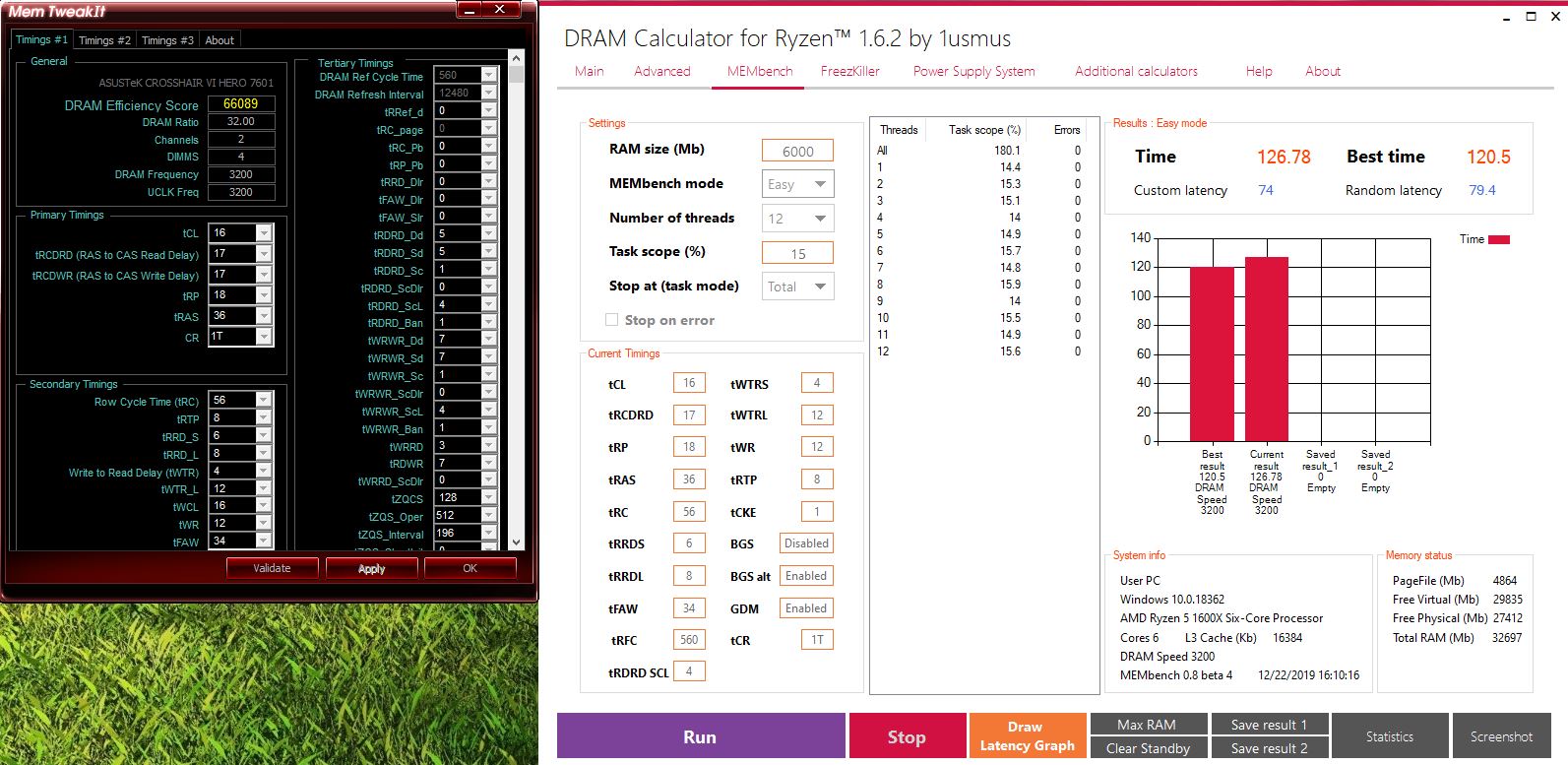Open the Statistics view
This screenshot has width=1568, height=765.
(1390, 736)
